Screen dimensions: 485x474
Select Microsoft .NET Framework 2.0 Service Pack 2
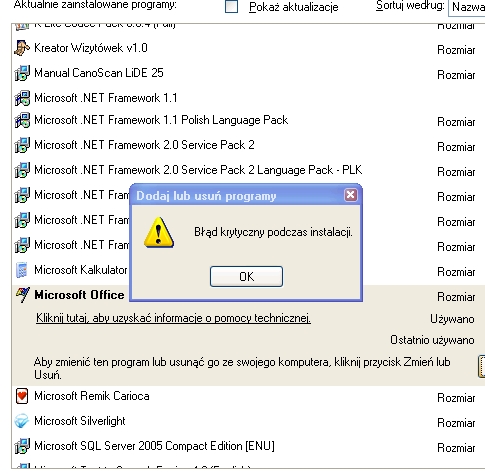[245, 145]
